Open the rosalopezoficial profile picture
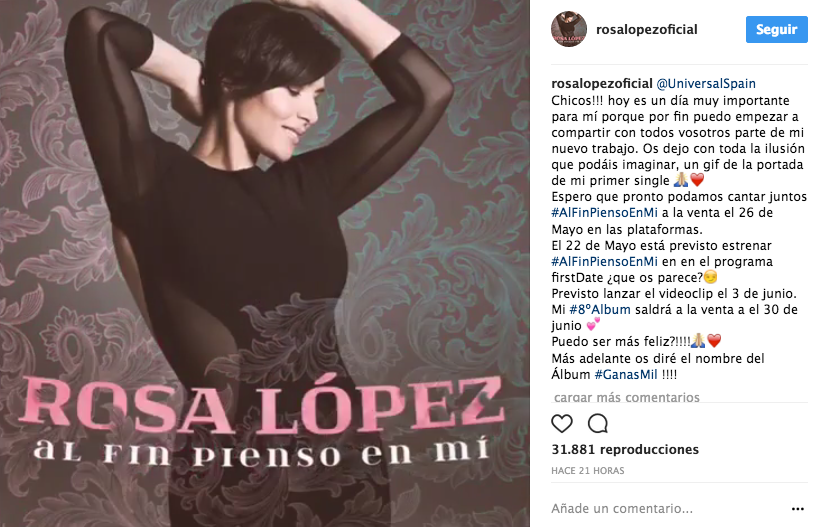This screenshot has height=527, width=823. pos(569,29)
